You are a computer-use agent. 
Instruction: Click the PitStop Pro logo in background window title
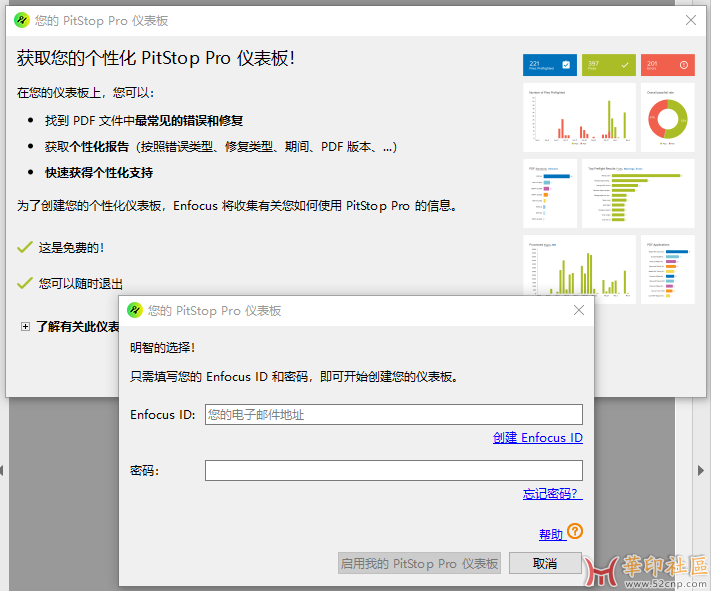[22, 20]
